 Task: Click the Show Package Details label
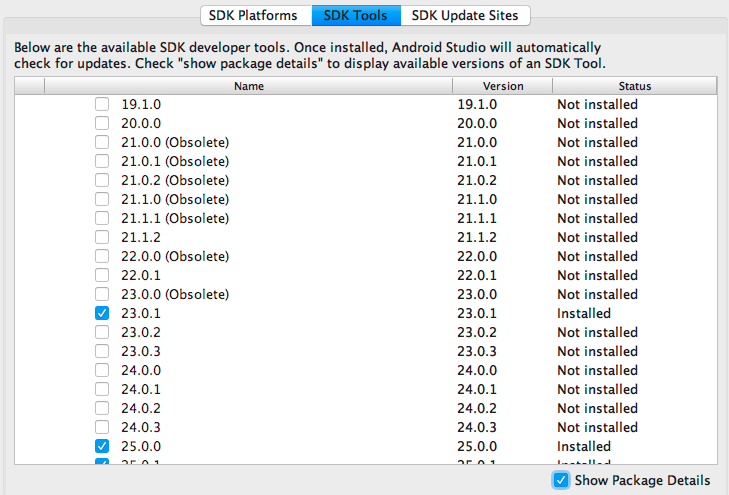[x=643, y=480]
